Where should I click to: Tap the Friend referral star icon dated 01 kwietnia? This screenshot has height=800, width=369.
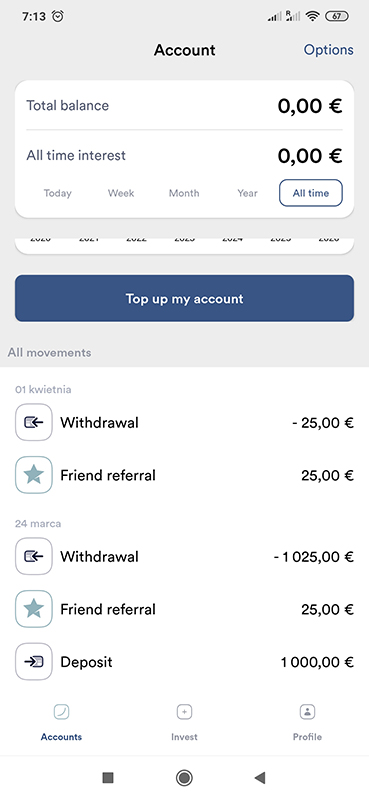(34, 475)
